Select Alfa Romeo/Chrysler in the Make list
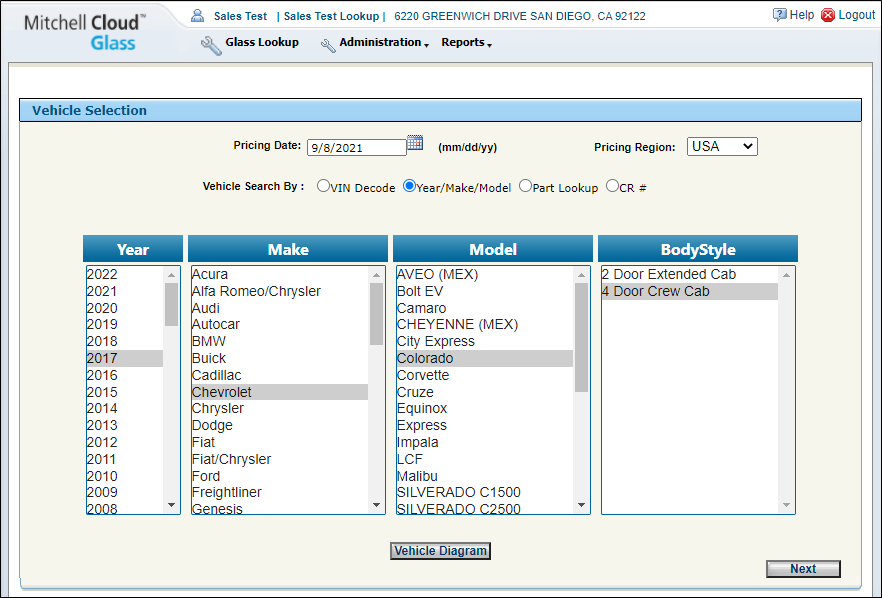The image size is (882, 598). pyautogui.click(x=280, y=291)
